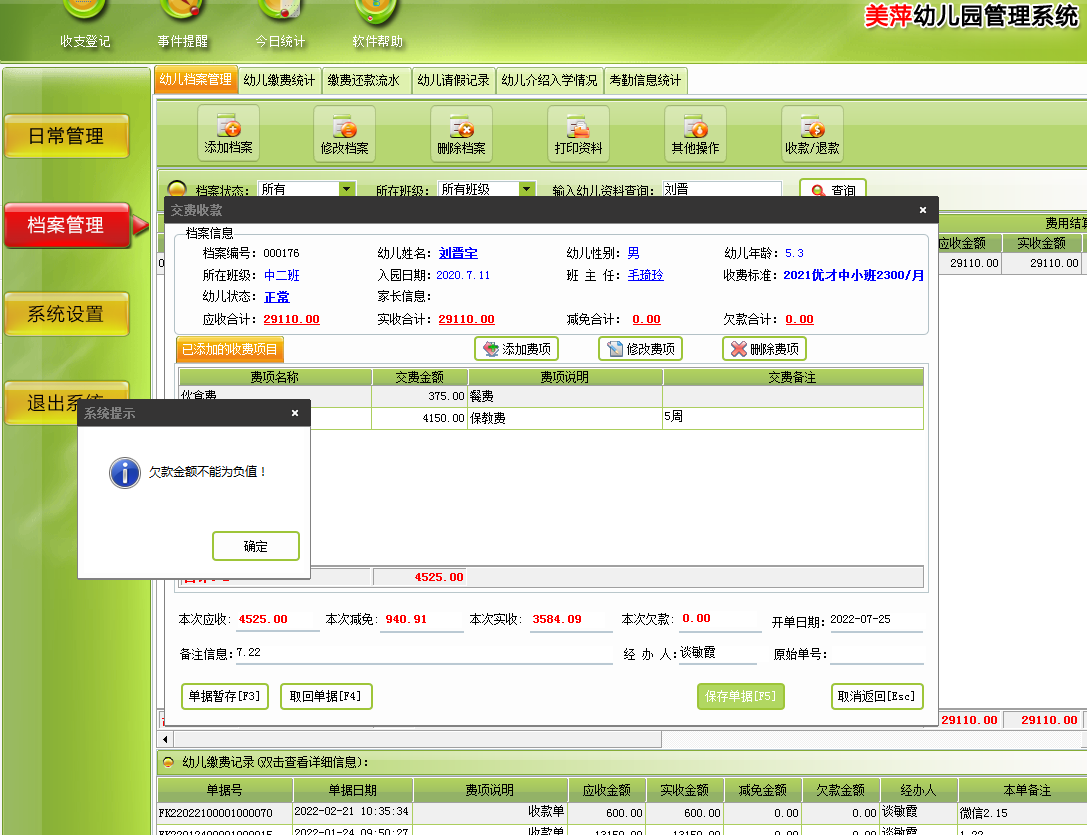The height and width of the screenshot is (835, 1087).
Task: Expand the 档案状态 dropdown
Action: [347, 188]
